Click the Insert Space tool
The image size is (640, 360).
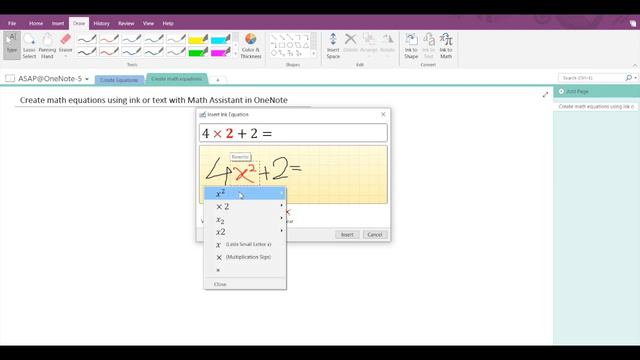point(333,45)
